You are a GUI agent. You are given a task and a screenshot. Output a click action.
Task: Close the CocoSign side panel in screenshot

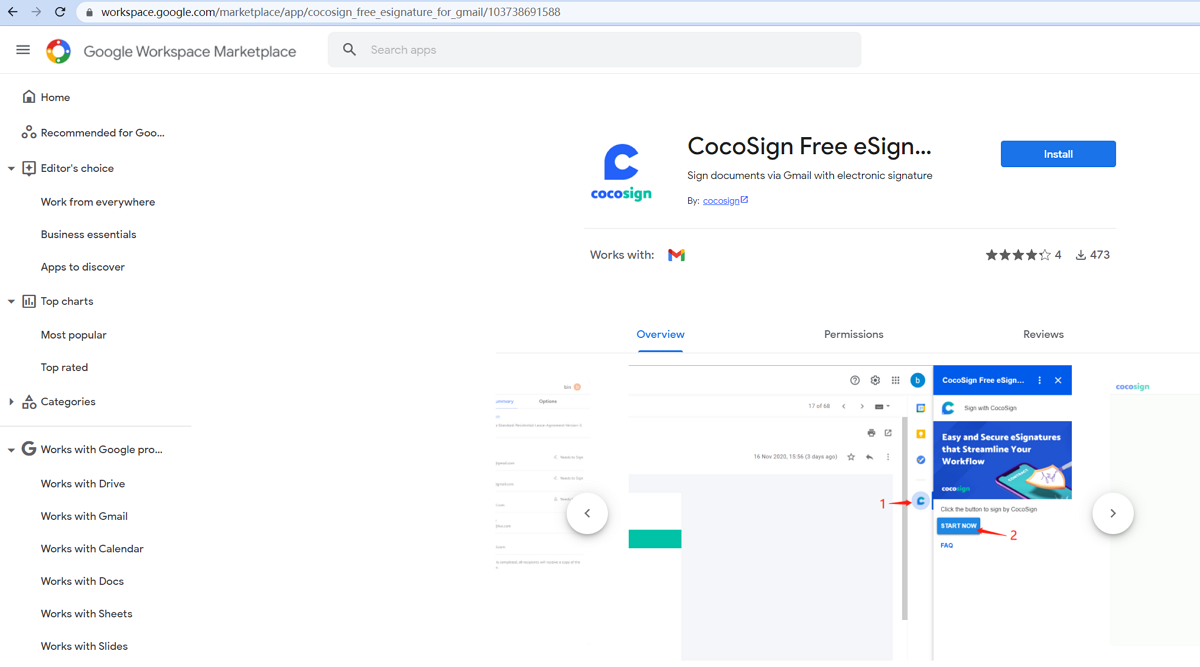point(1058,380)
